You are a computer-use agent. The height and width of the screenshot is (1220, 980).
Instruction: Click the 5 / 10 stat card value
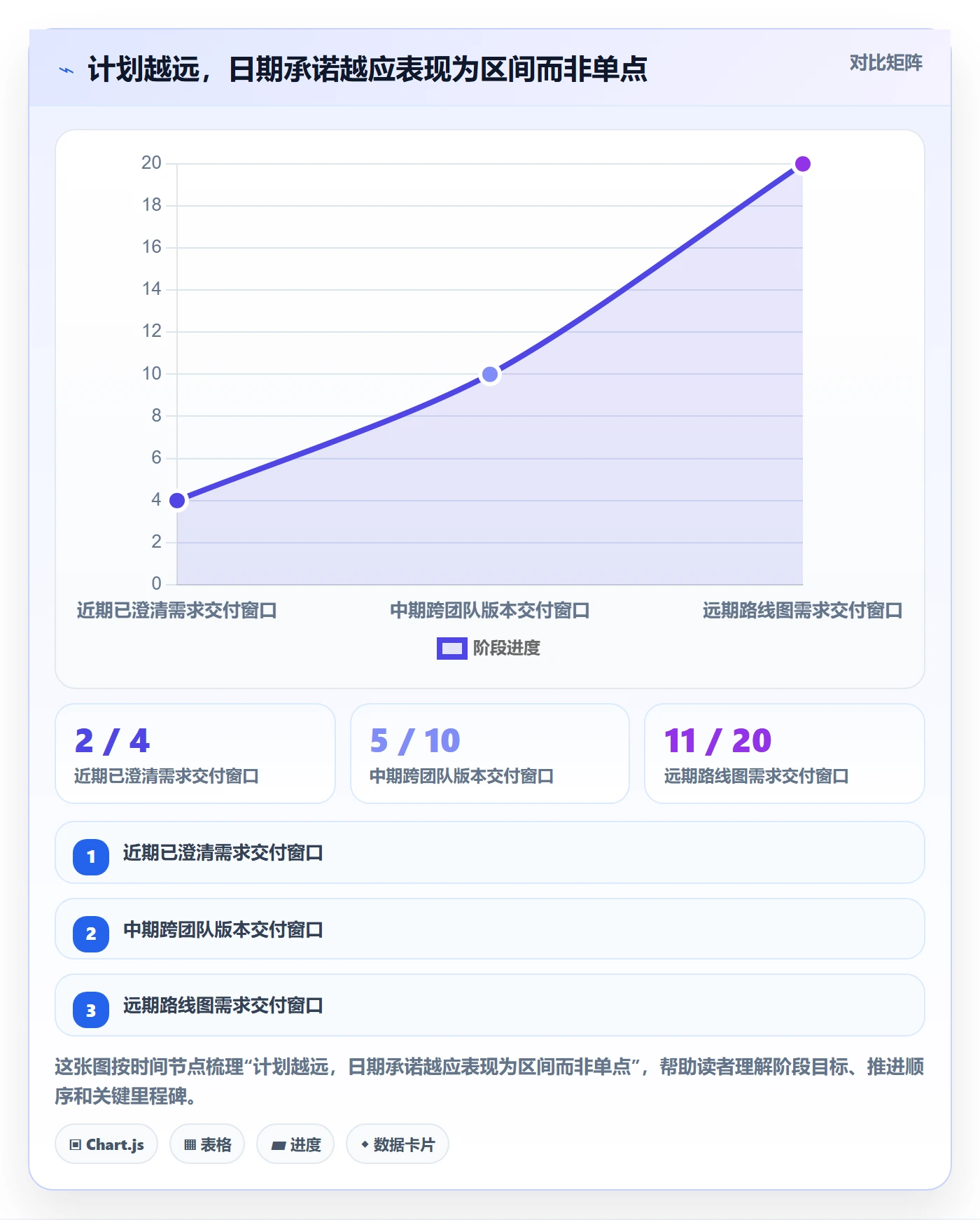pyautogui.click(x=415, y=741)
